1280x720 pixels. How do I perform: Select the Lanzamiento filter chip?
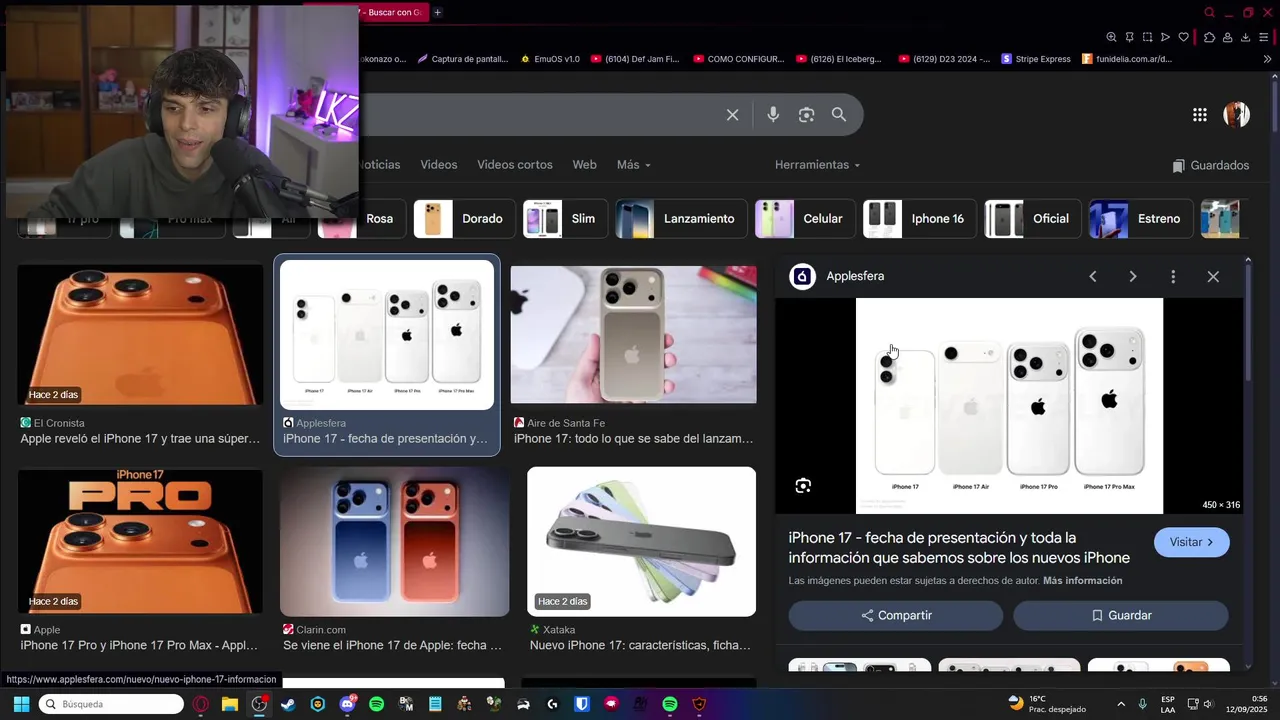681,219
